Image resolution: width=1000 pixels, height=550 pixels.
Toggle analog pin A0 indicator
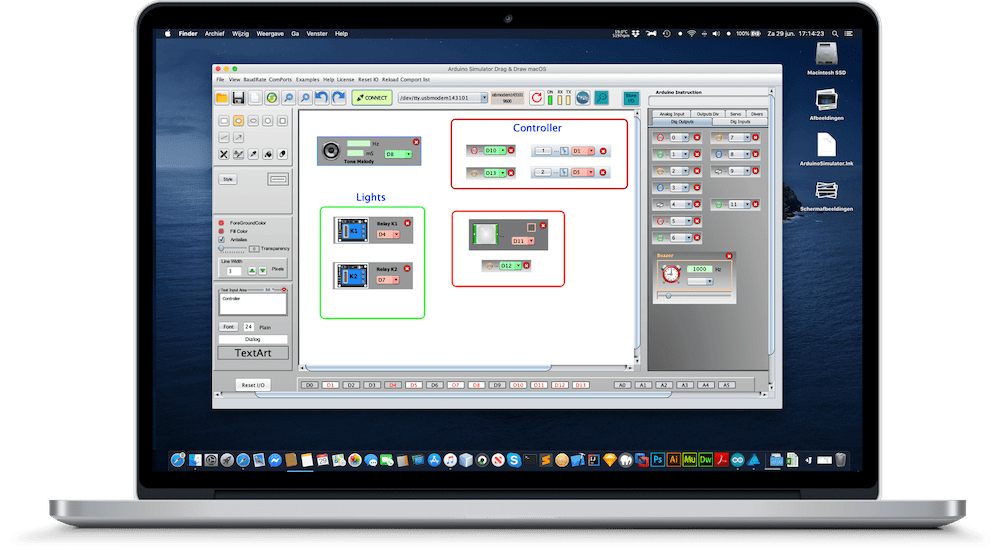tap(622, 385)
